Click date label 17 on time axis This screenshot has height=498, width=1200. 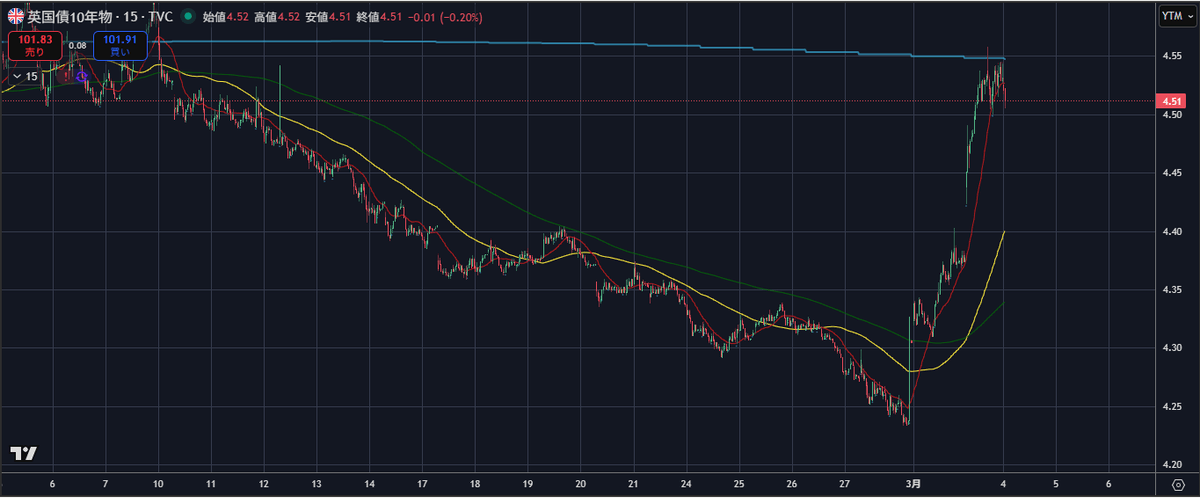[423, 483]
